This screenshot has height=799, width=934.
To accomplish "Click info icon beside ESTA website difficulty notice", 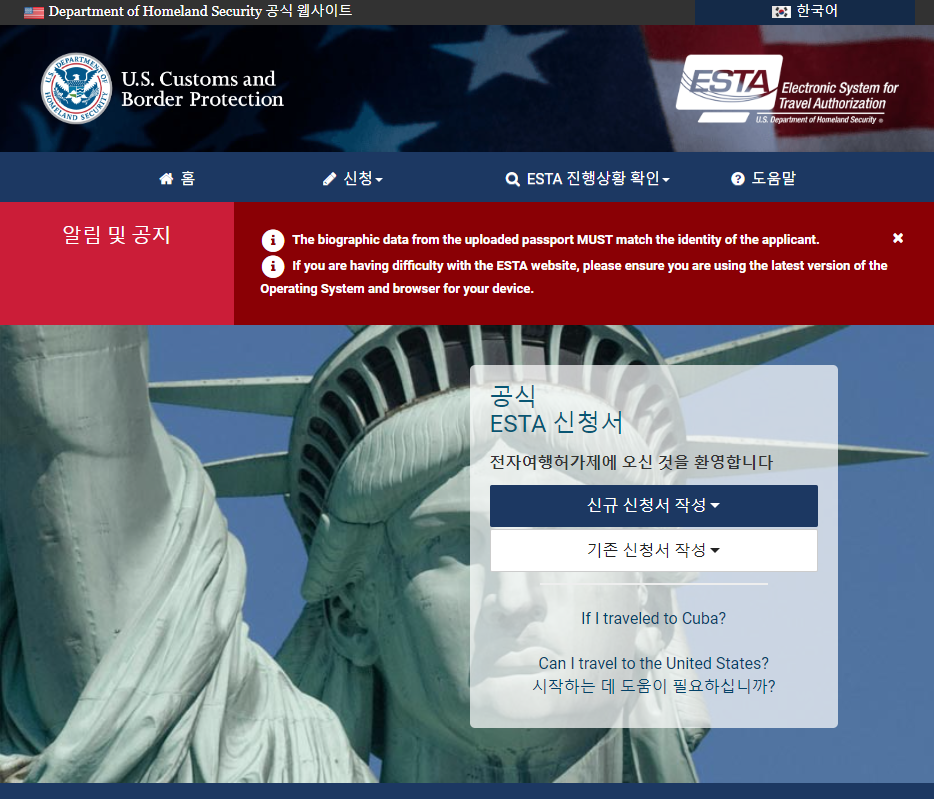I will coord(273,266).
